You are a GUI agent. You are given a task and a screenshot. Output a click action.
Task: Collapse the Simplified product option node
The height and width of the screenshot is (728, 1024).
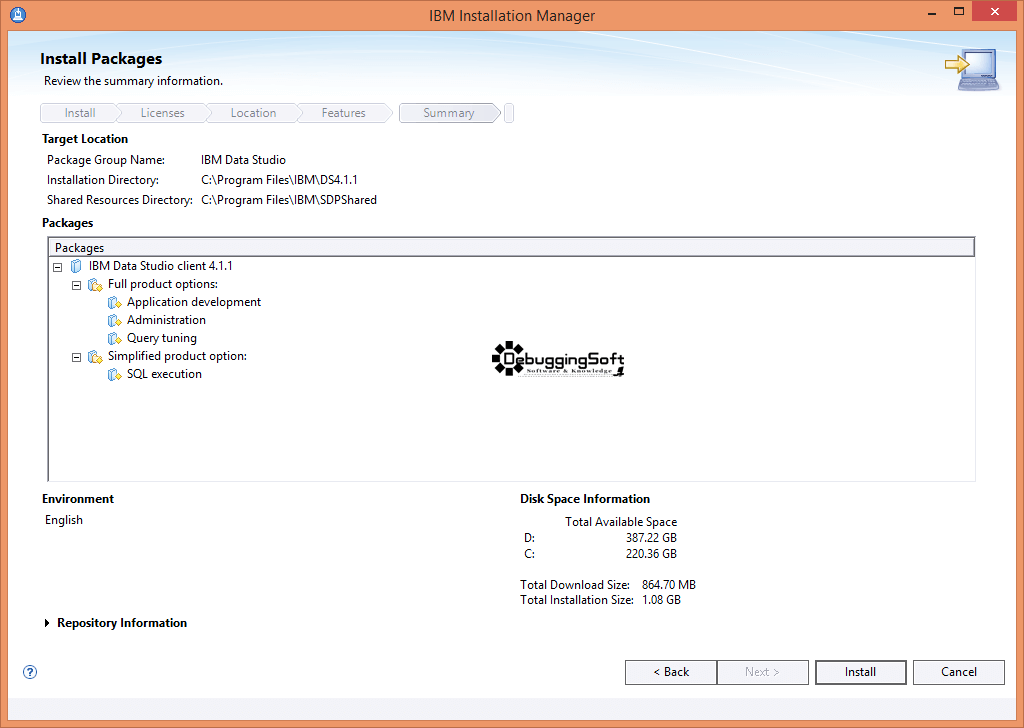coord(77,357)
